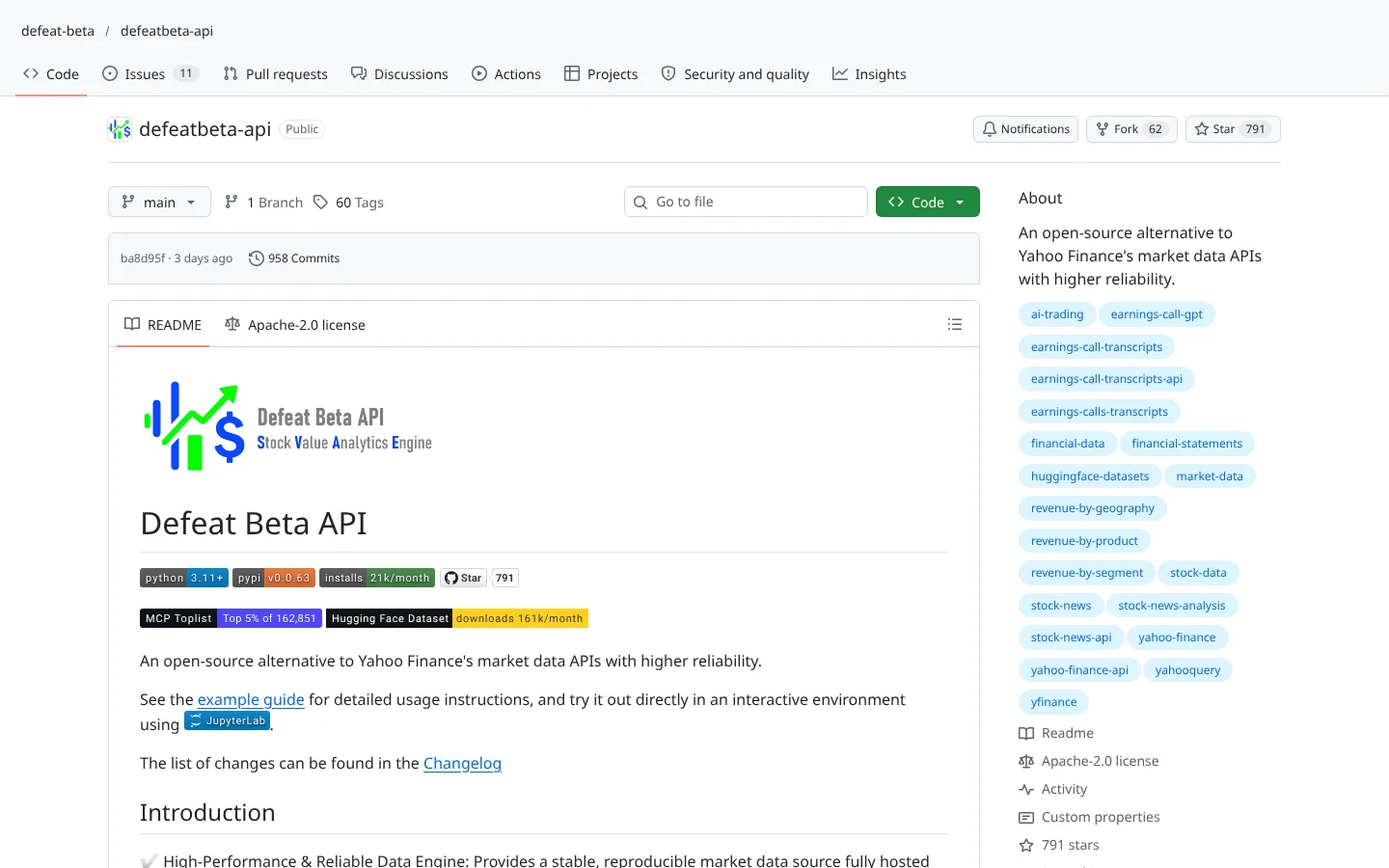Fork the repository using Fork button

(x=1131, y=129)
